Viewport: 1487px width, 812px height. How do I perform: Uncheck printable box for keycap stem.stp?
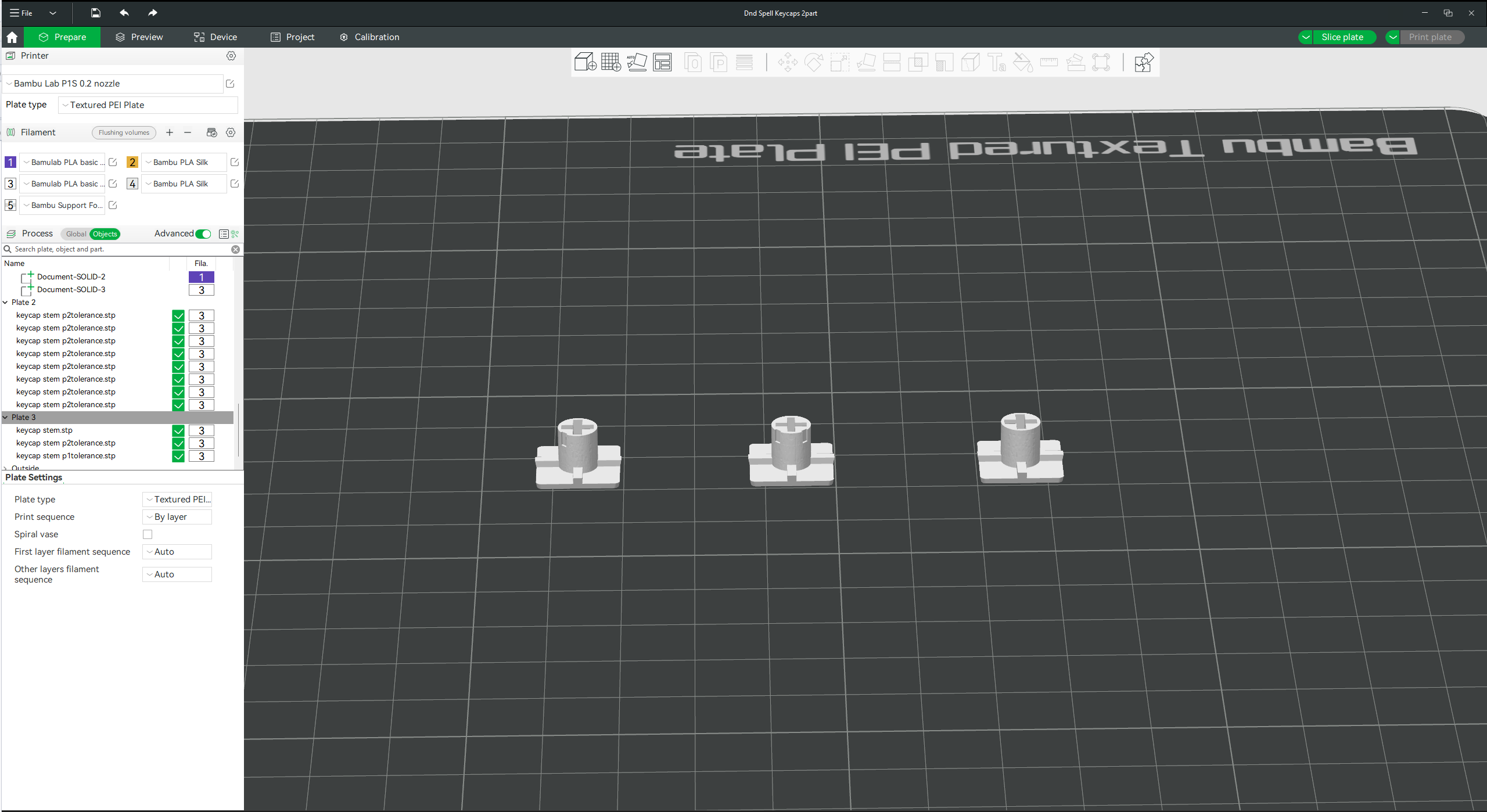coord(178,430)
